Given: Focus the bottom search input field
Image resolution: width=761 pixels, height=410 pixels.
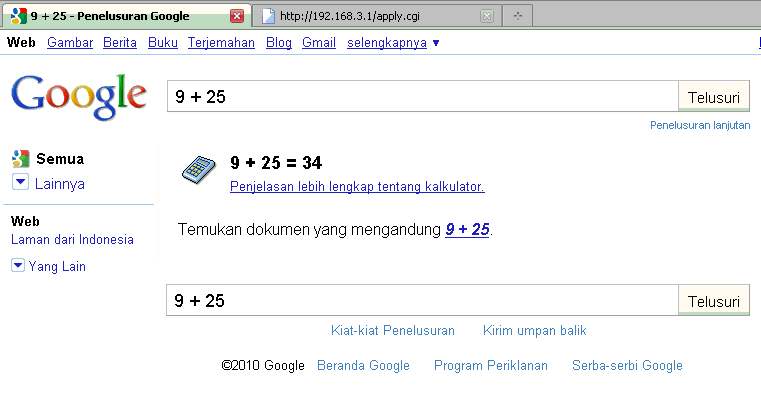Looking at the screenshot, I should (x=422, y=300).
